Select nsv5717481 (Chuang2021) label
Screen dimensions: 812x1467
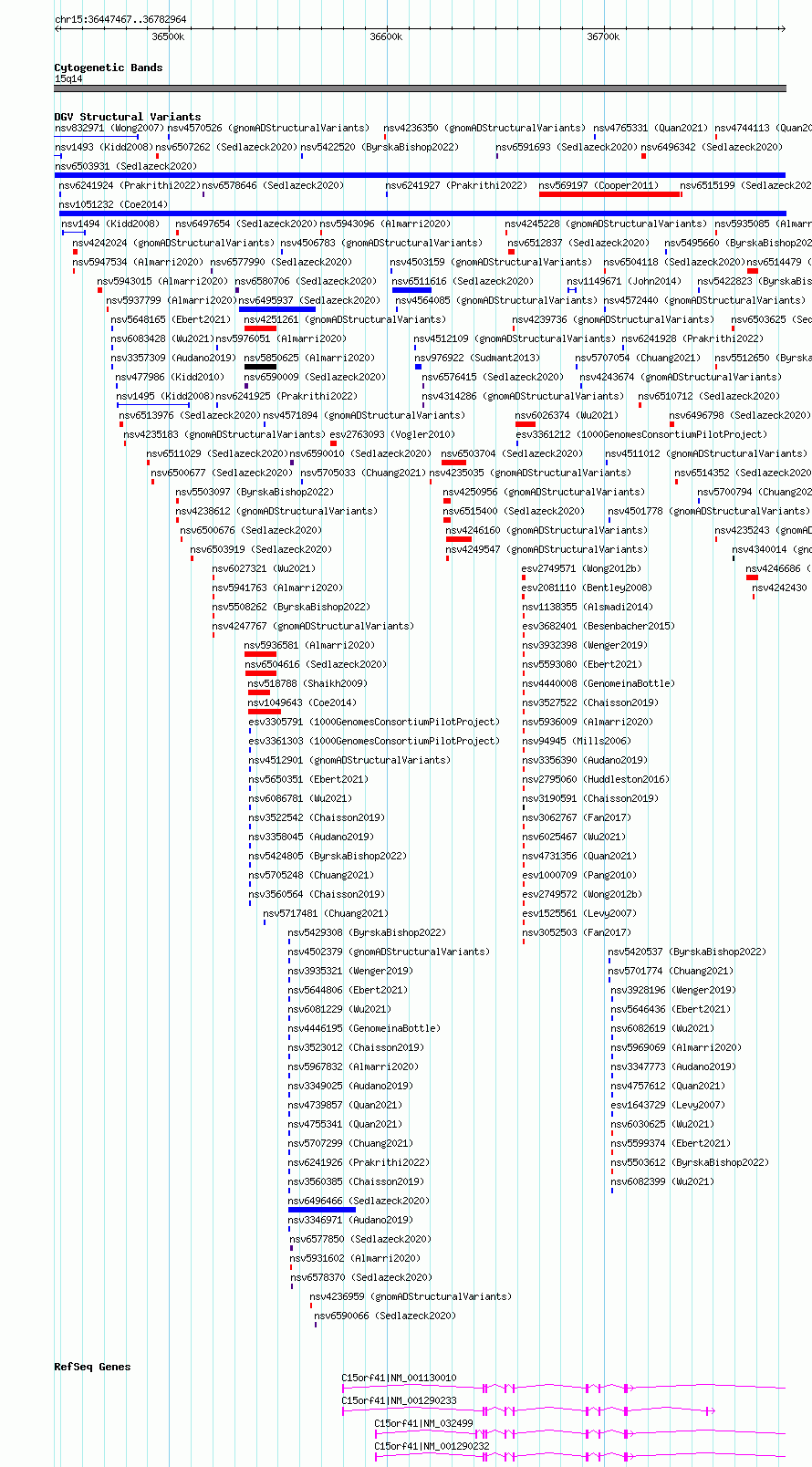point(326,913)
